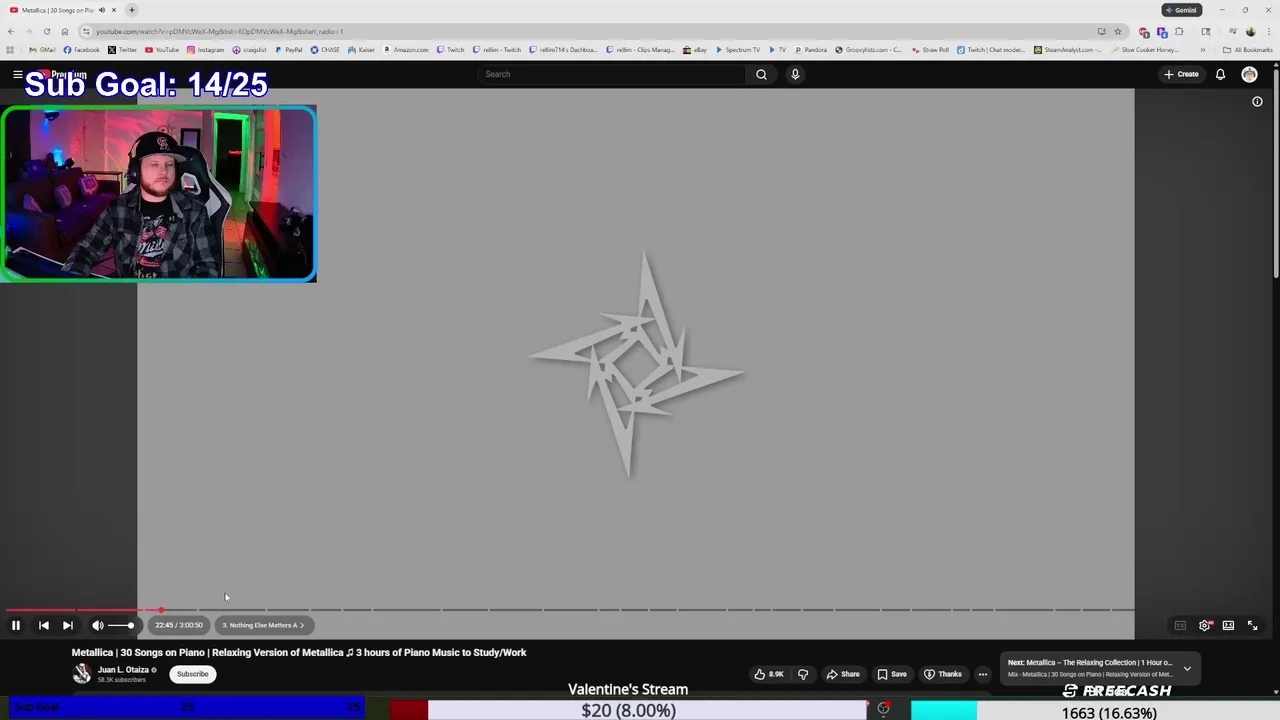This screenshot has width=1280, height=720.
Task: Click the YouTube search field
Action: pos(612,74)
